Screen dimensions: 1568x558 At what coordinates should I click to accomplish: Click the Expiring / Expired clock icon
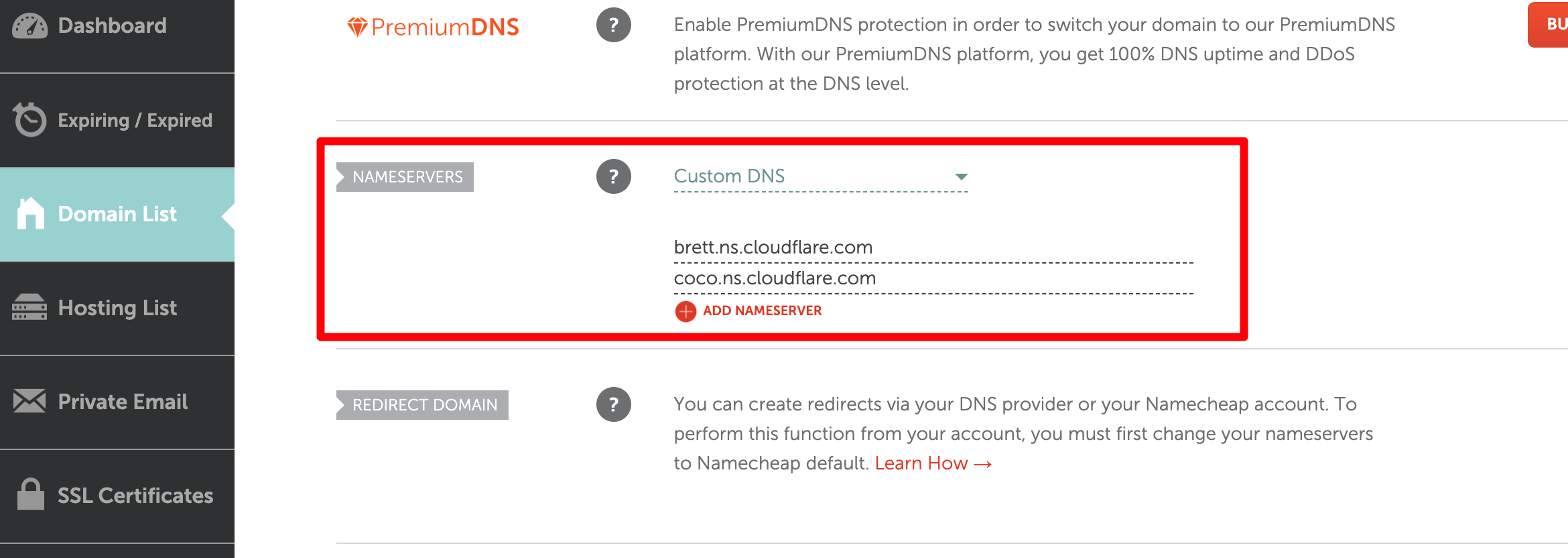(29, 120)
